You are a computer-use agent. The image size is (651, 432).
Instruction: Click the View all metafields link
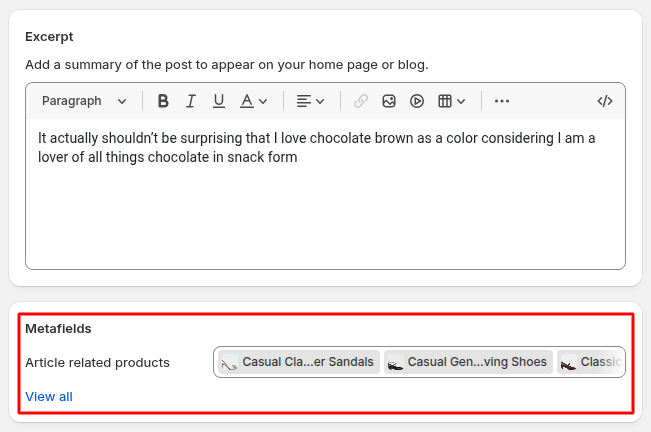49,397
